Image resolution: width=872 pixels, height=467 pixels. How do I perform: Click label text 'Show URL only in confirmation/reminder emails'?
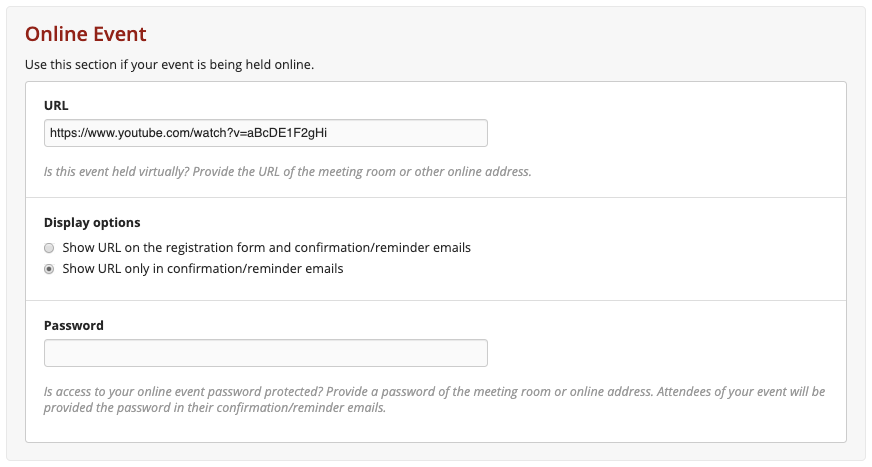202,269
